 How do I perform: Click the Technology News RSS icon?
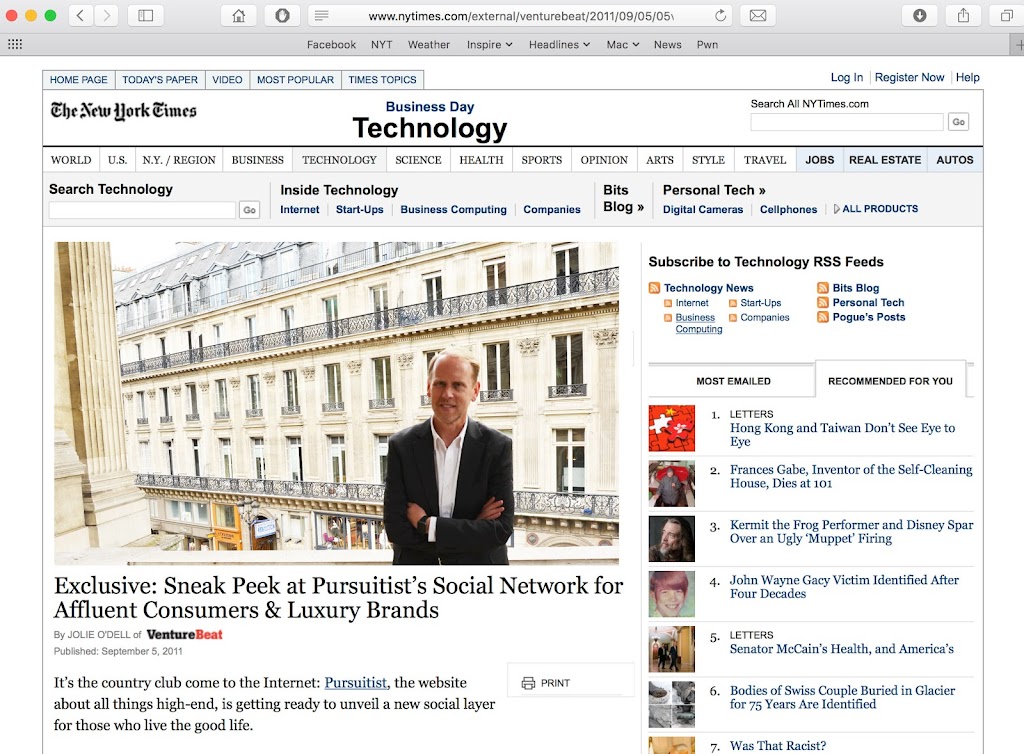tap(654, 288)
